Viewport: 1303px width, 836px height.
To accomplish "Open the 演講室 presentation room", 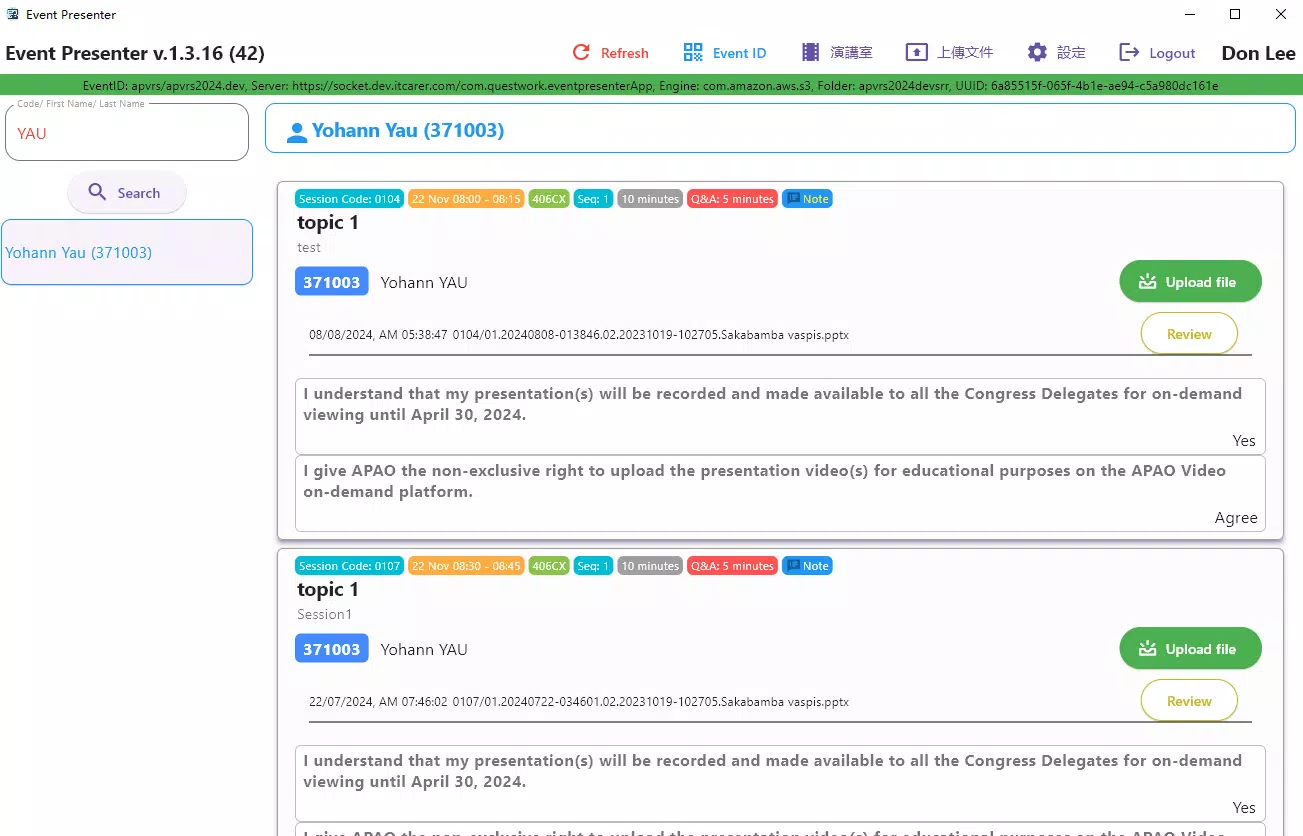I will (837, 53).
